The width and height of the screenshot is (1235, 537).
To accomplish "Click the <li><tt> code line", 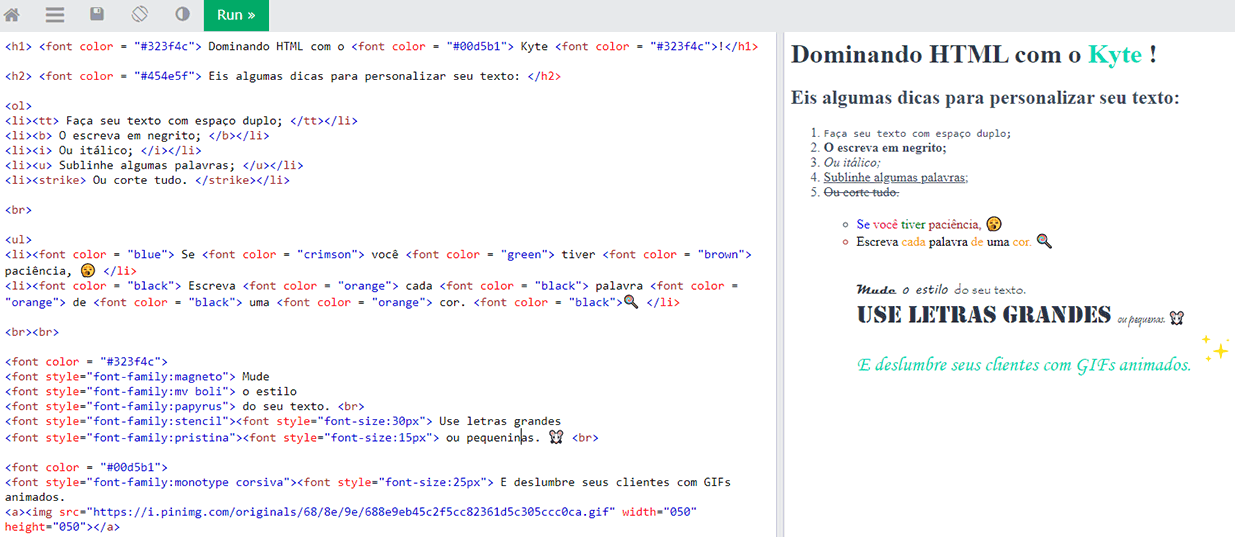I will pyautogui.click(x=181, y=121).
